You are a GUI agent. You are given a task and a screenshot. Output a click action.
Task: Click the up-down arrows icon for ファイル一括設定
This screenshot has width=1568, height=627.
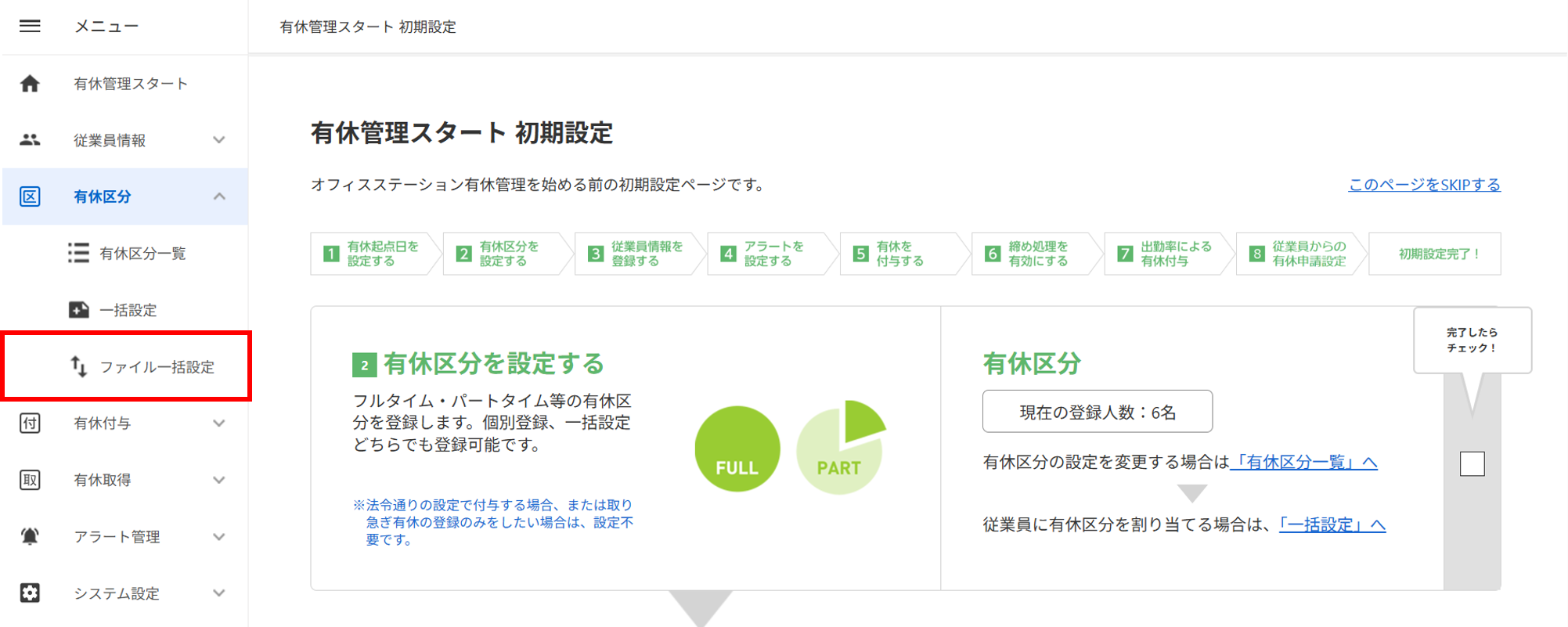[x=78, y=366]
